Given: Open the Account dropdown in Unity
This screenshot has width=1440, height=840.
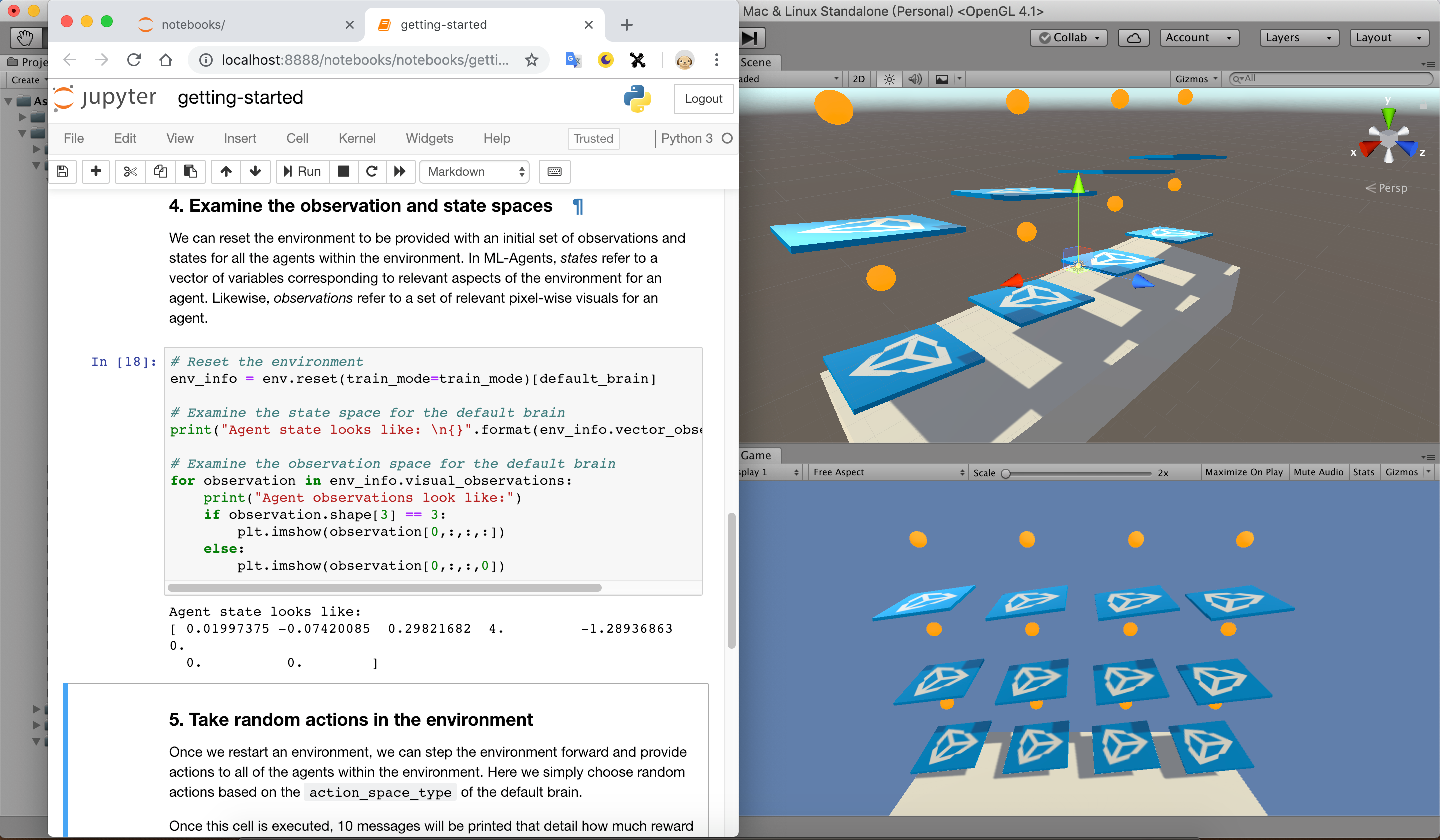Looking at the screenshot, I should pos(1199,37).
